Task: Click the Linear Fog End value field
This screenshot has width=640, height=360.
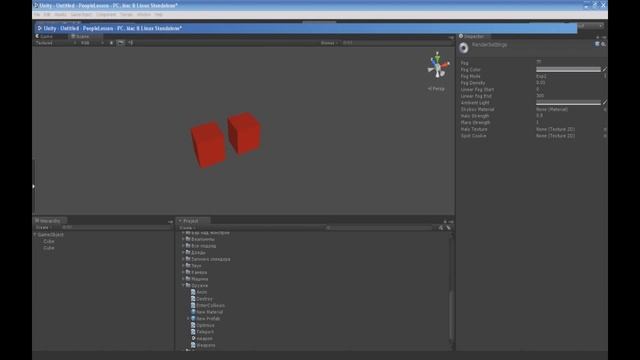Action: [x=571, y=96]
